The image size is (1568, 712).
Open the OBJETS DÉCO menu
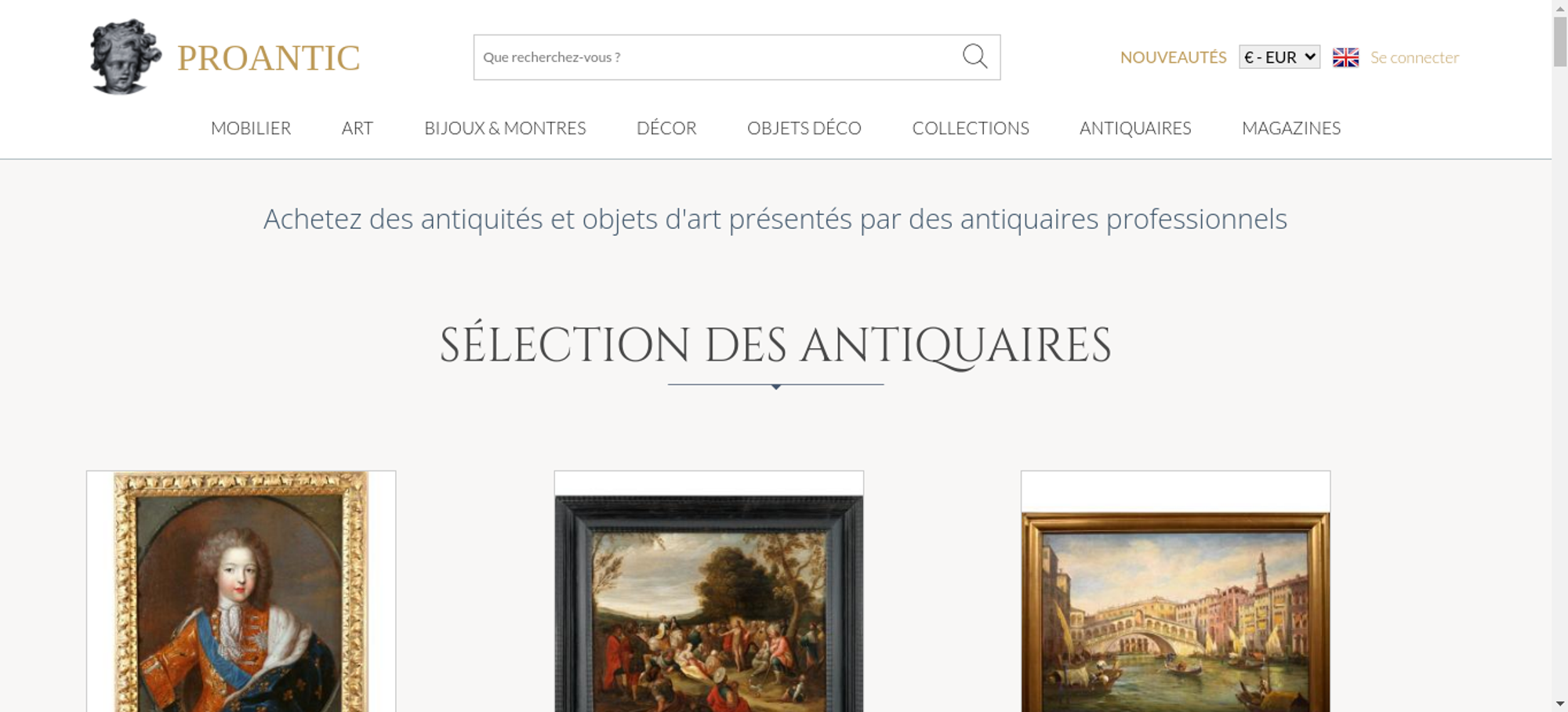coord(804,128)
